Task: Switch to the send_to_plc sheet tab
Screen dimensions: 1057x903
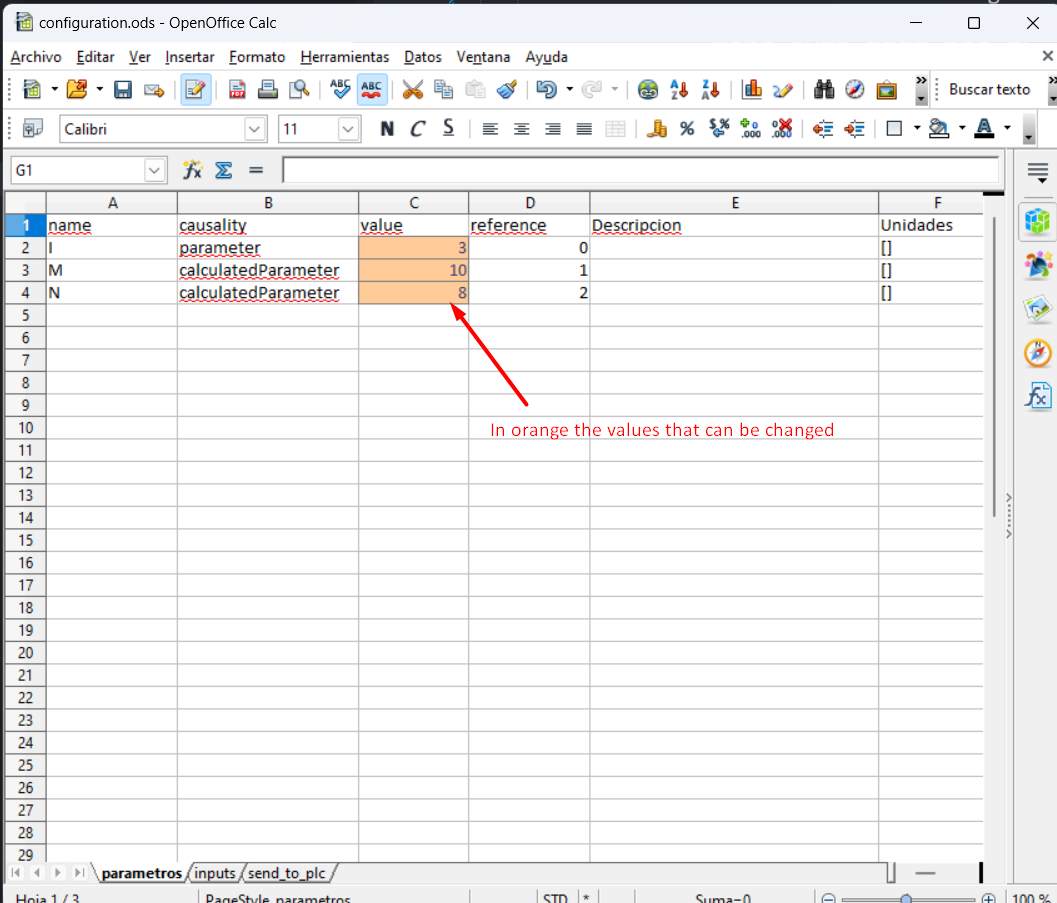Action: [288, 873]
